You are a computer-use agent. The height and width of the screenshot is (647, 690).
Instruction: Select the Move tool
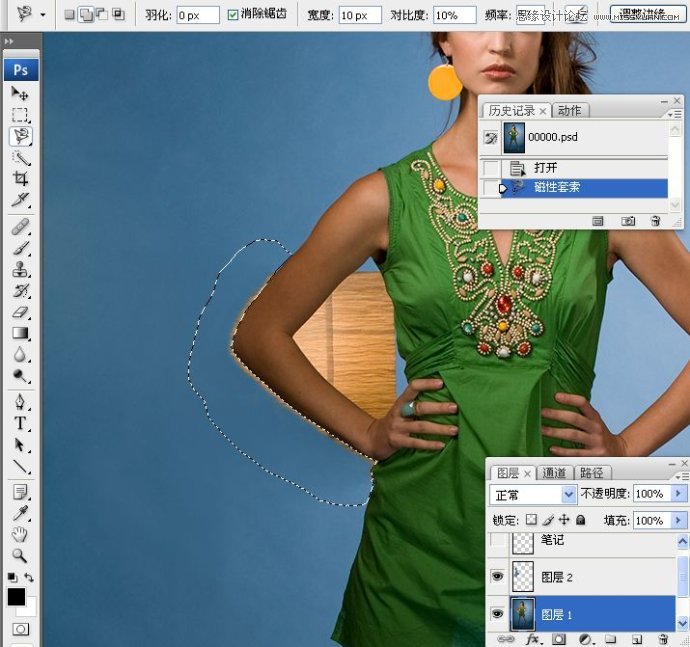click(19, 93)
